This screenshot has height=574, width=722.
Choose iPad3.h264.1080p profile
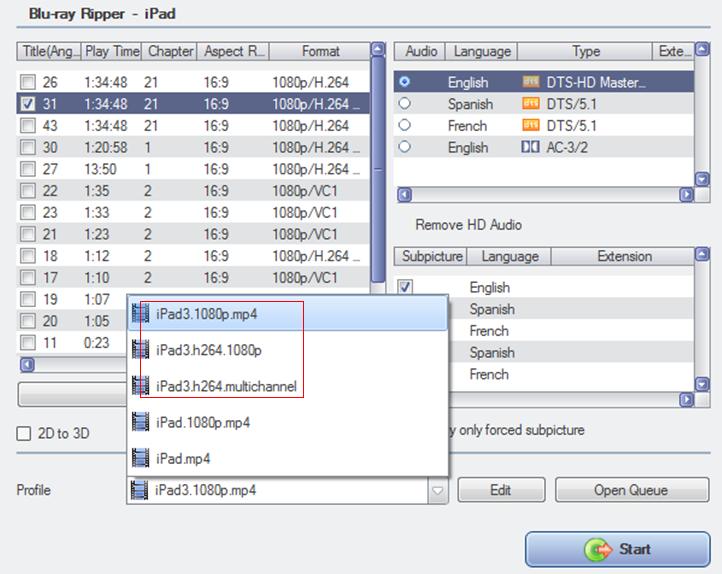(287, 350)
